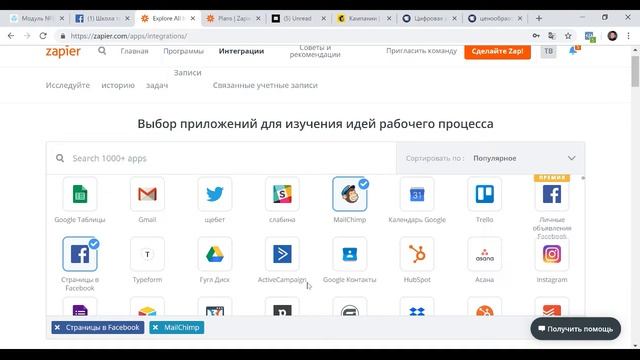
Task: Select the Google Таблицы app icon
Action: [80, 194]
